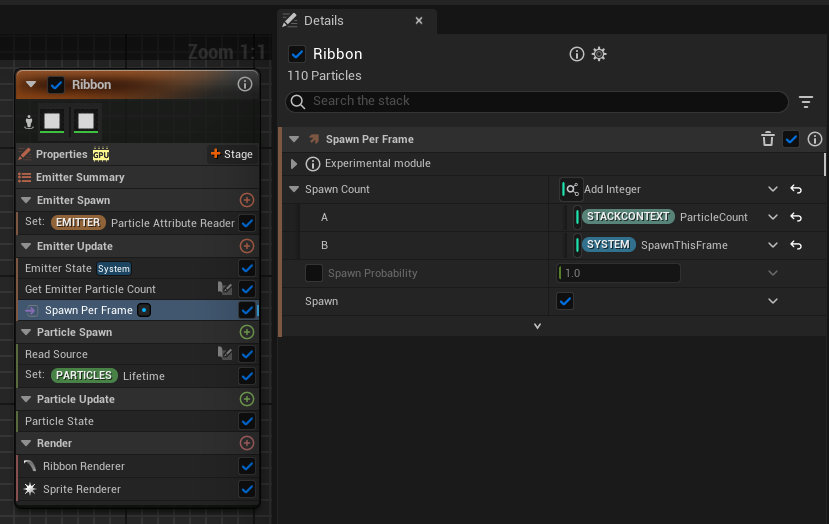829x524 pixels.
Task: Click the first renderer thumbnail in emitter node
Action: [52, 121]
